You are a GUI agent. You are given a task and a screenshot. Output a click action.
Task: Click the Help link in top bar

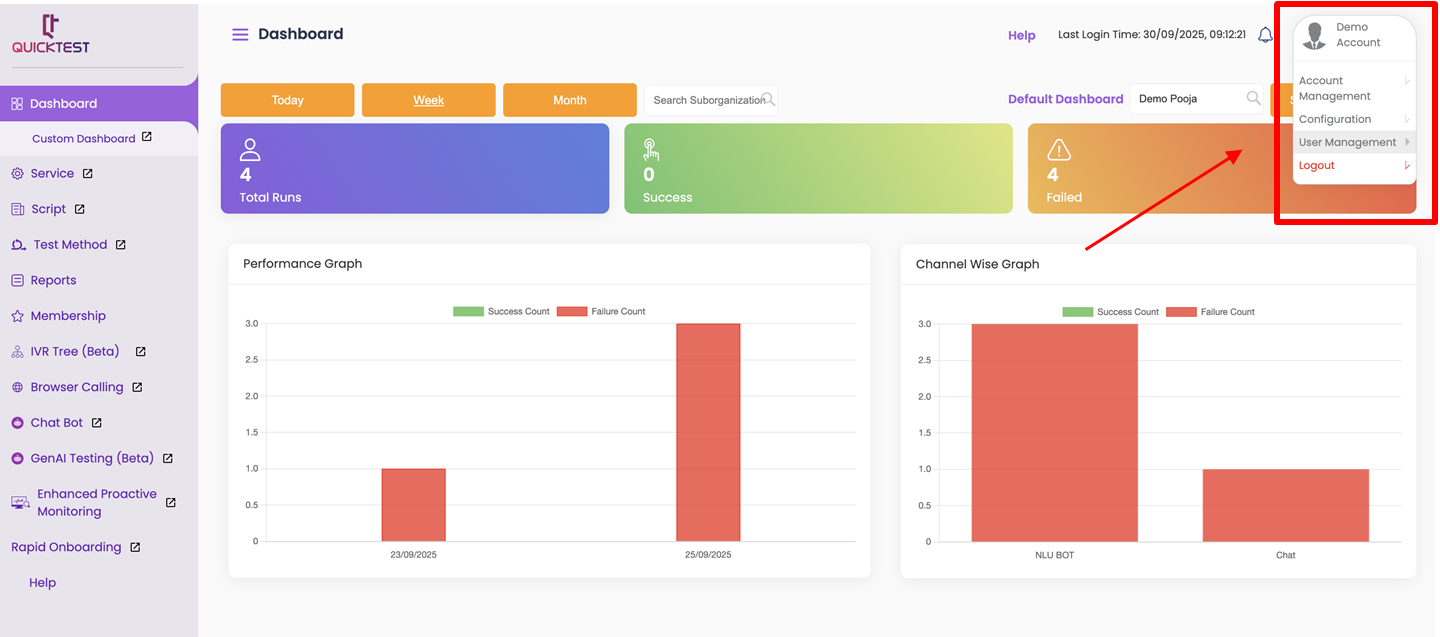pyautogui.click(x=1021, y=35)
